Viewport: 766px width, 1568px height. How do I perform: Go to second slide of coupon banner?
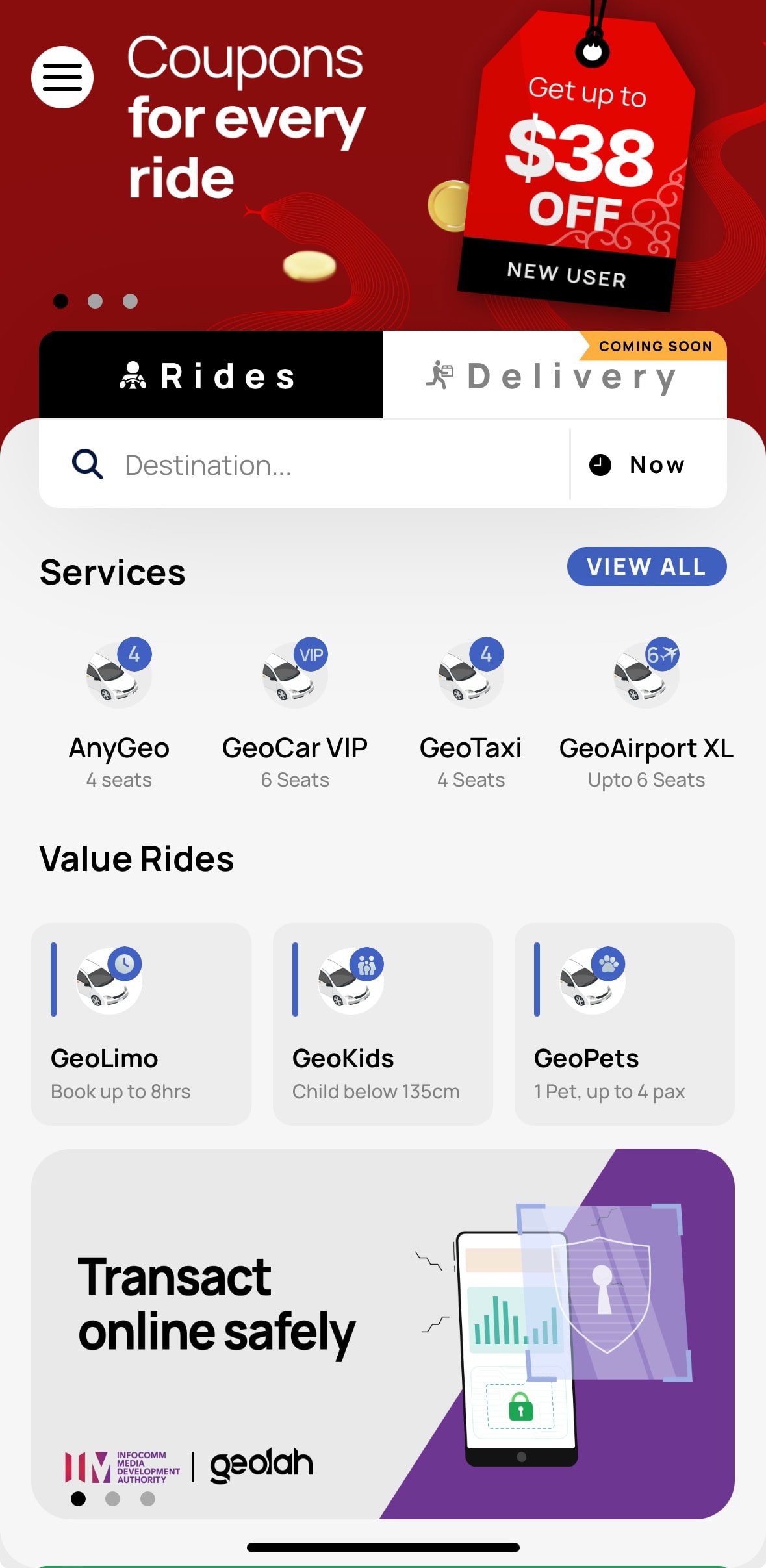click(96, 301)
